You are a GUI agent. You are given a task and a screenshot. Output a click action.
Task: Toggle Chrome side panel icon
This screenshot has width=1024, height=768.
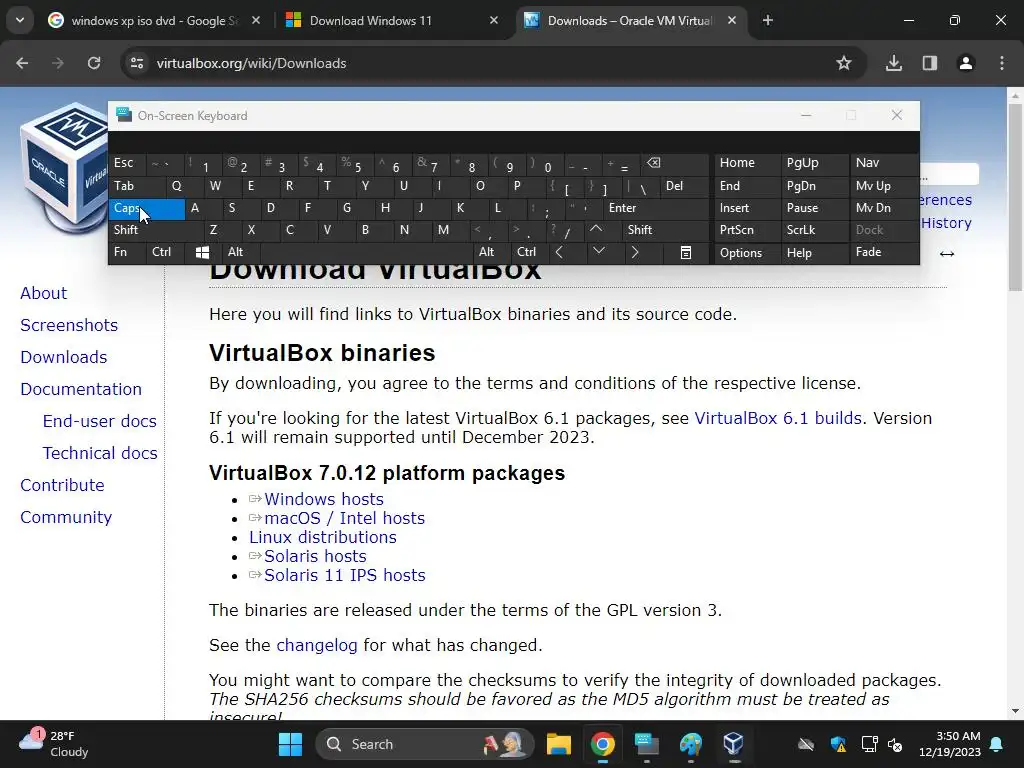point(930,63)
